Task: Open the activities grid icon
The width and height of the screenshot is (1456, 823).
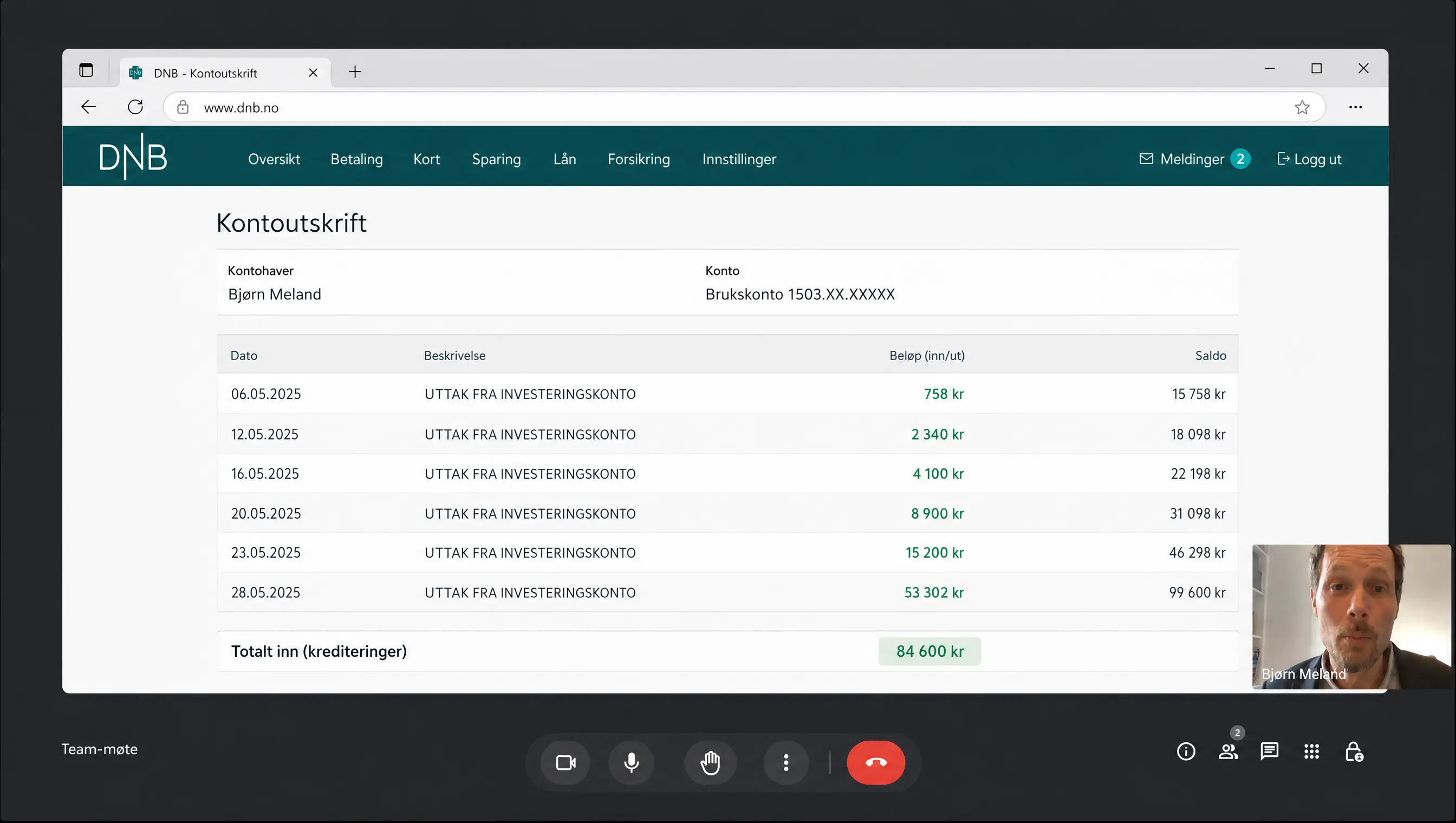Action: coord(1311,751)
